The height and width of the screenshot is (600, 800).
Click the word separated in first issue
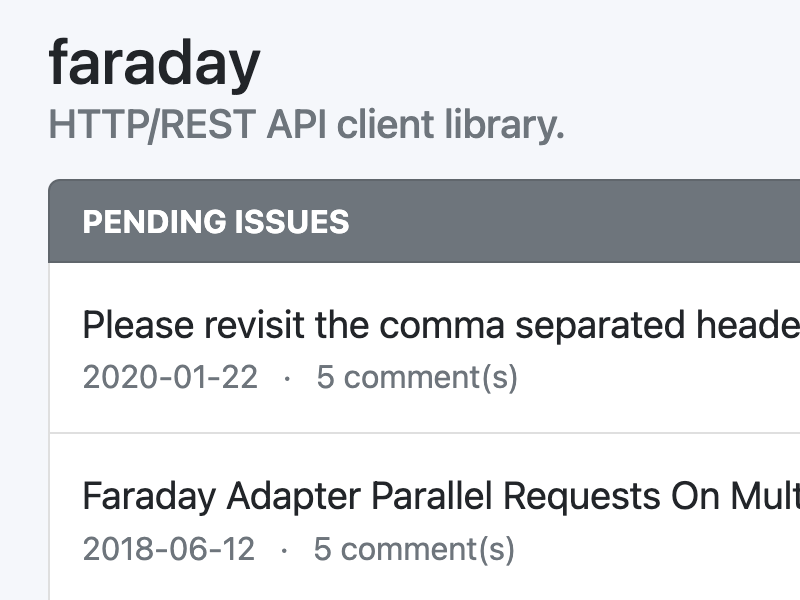[599, 326]
